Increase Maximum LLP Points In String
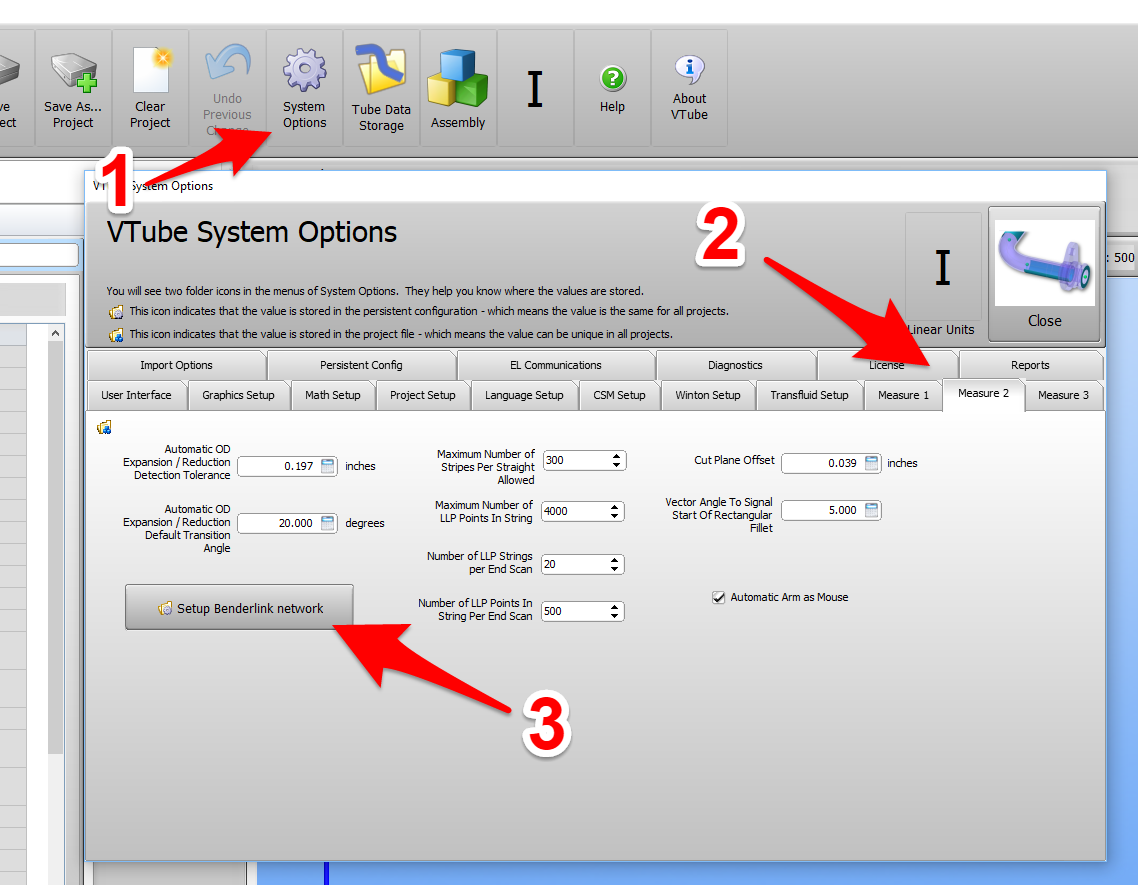1138x885 pixels. click(x=615, y=507)
